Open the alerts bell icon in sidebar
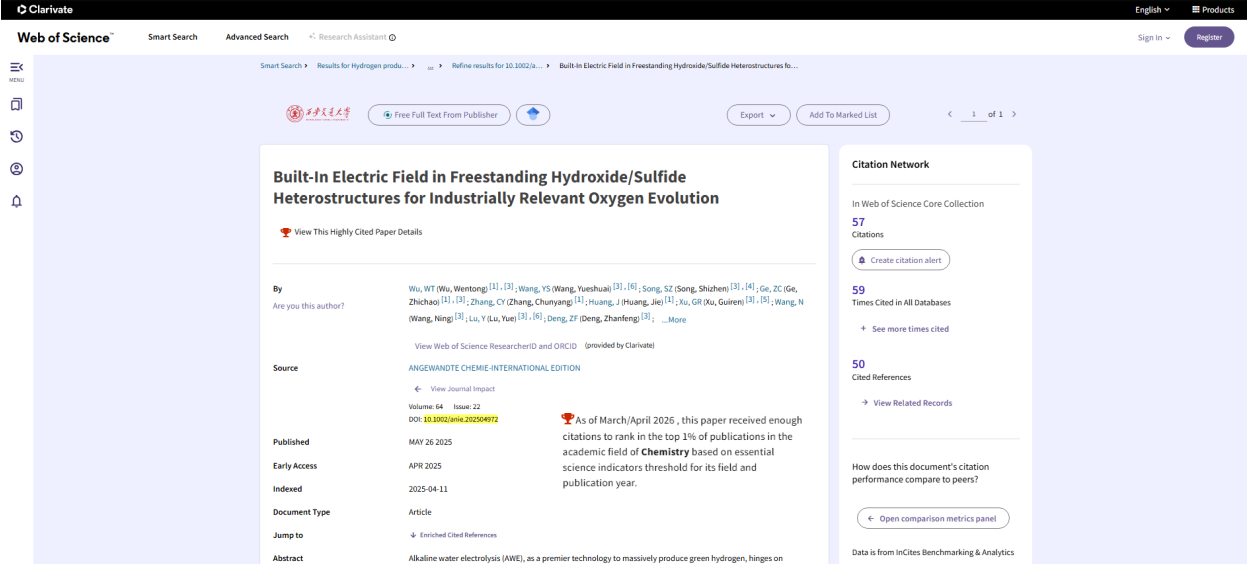 point(16,200)
